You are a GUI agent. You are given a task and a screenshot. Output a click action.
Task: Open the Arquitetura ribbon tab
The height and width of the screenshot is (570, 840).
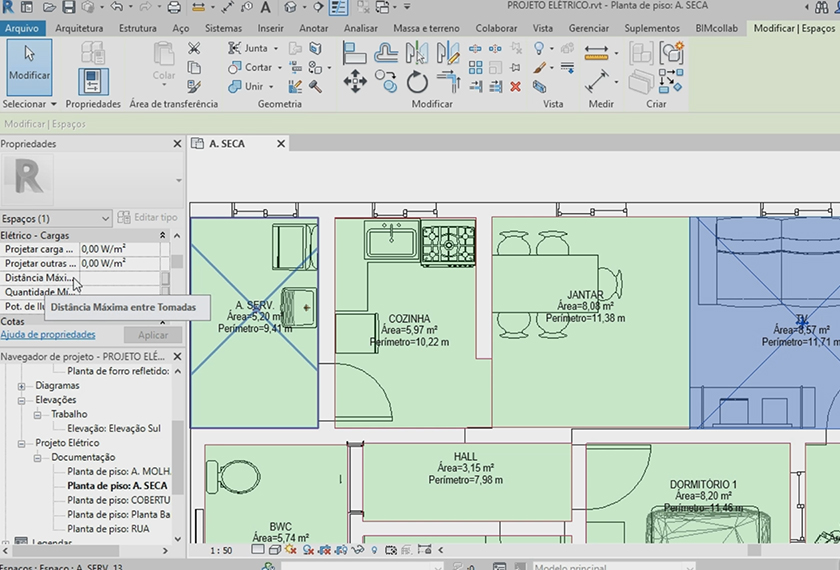point(79,28)
